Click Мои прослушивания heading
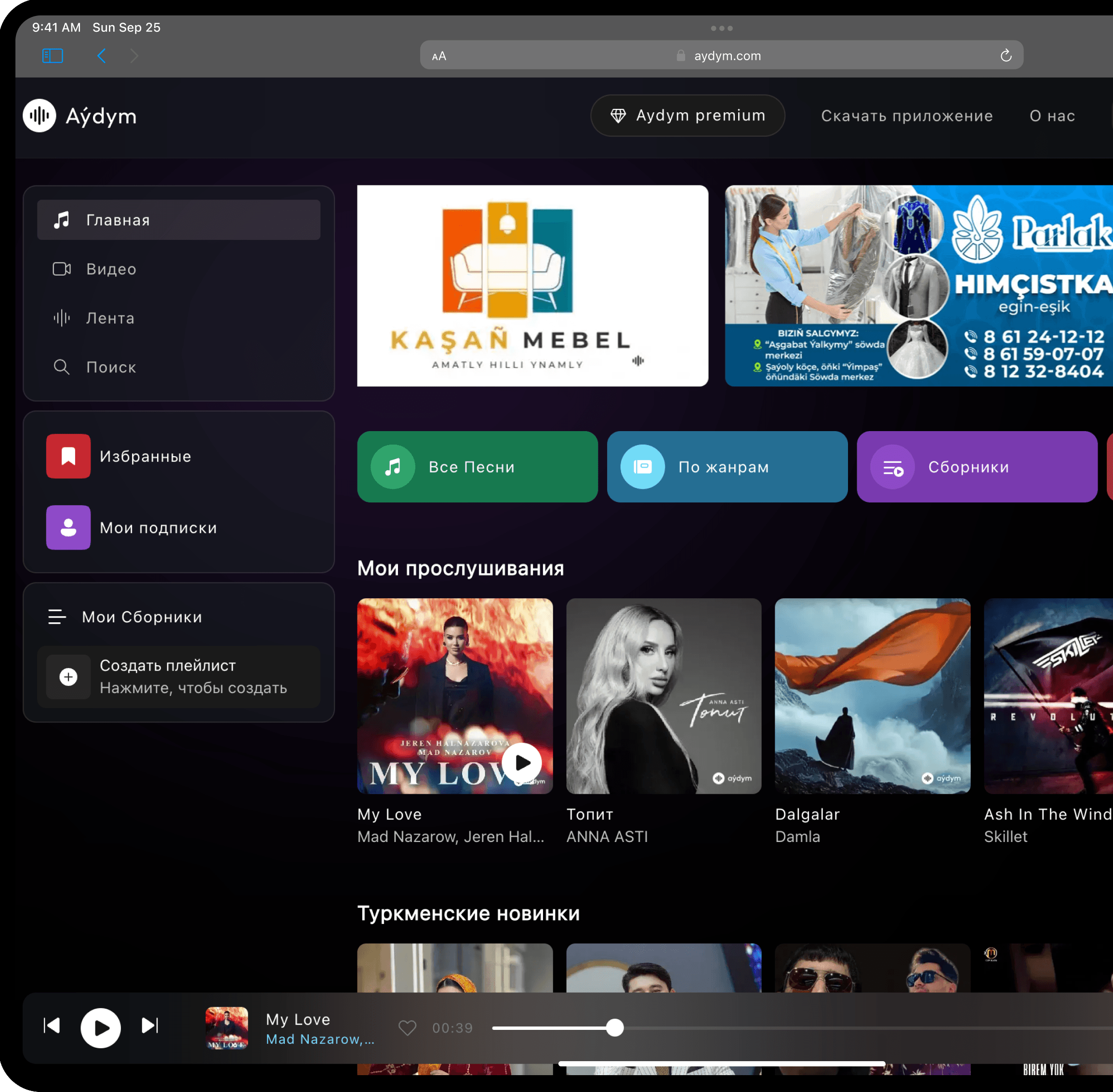Screen dimensions: 1113x1092 pos(461,568)
